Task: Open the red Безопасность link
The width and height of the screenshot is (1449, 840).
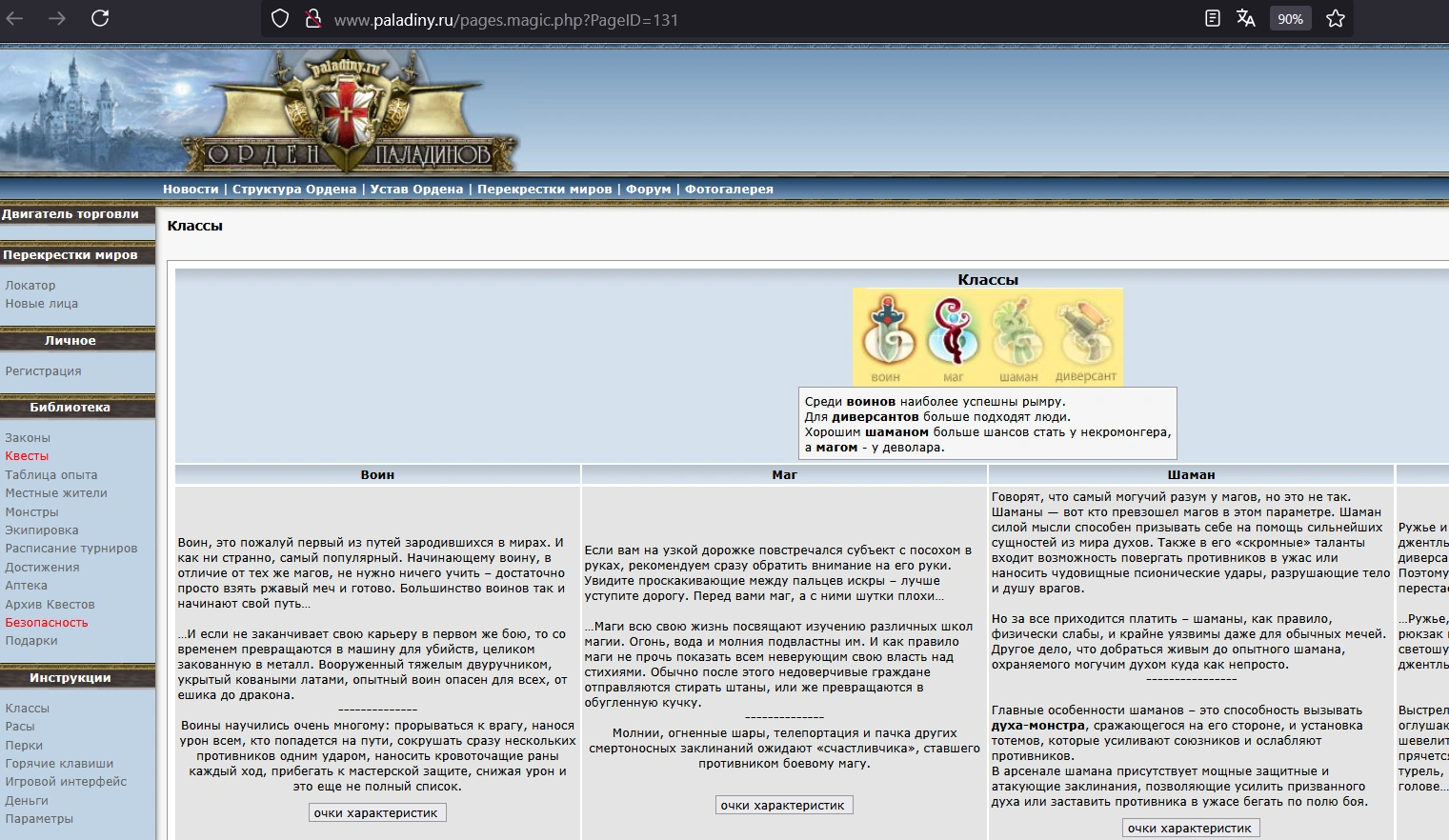Action: coord(47,623)
